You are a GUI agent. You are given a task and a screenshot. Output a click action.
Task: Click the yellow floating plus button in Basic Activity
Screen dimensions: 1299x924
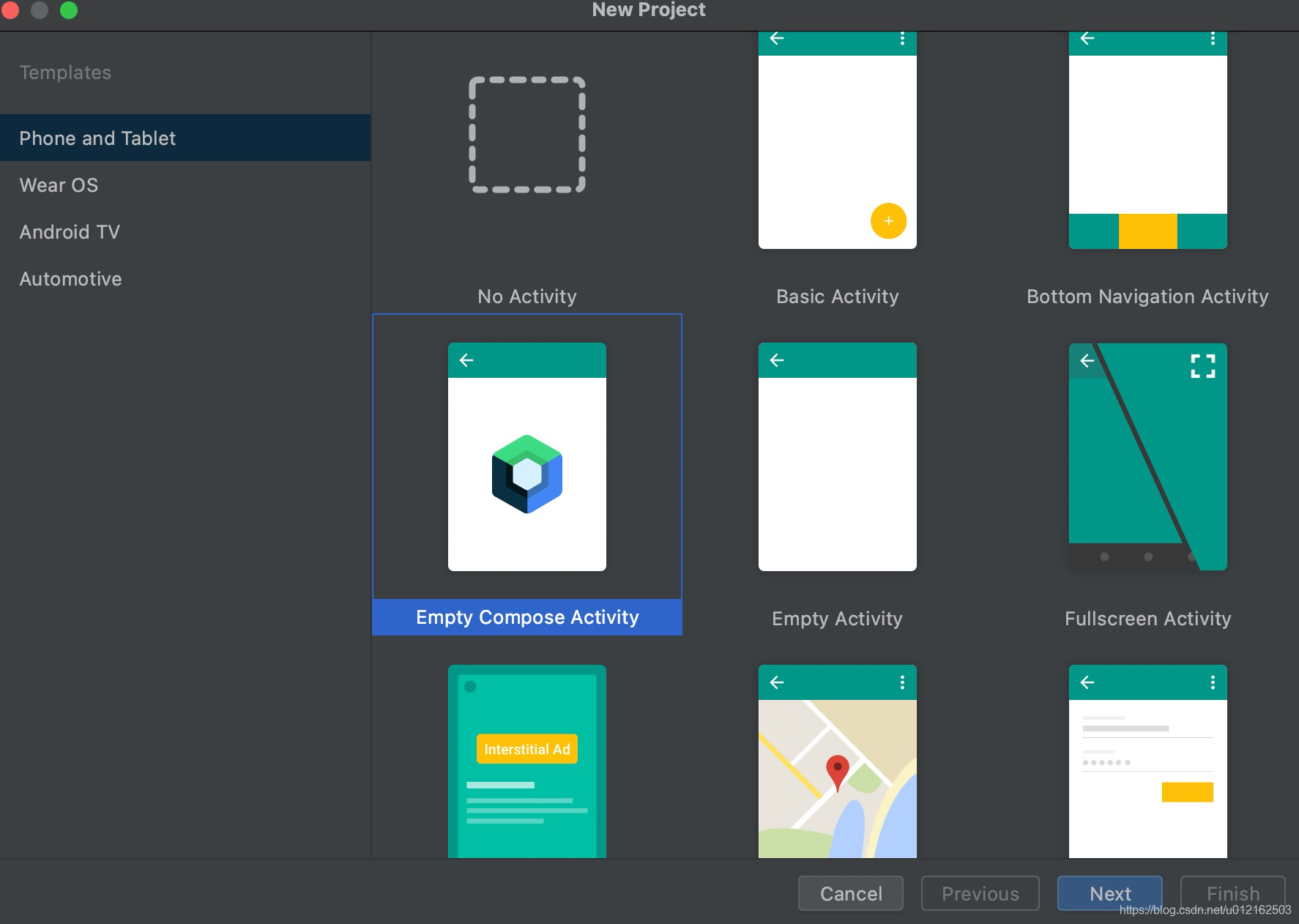point(888,221)
